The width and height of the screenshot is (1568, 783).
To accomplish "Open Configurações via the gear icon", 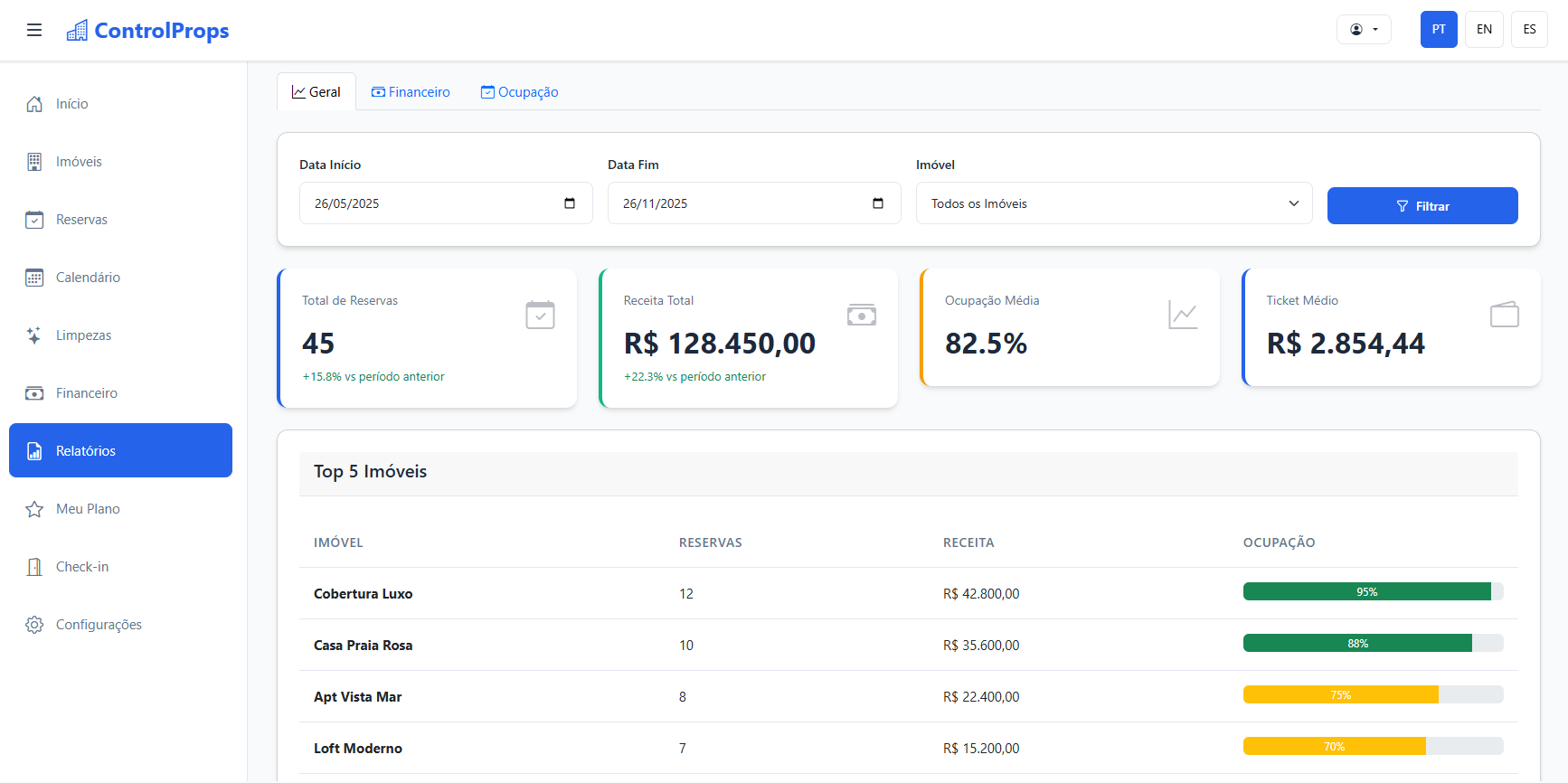I will (x=34, y=625).
